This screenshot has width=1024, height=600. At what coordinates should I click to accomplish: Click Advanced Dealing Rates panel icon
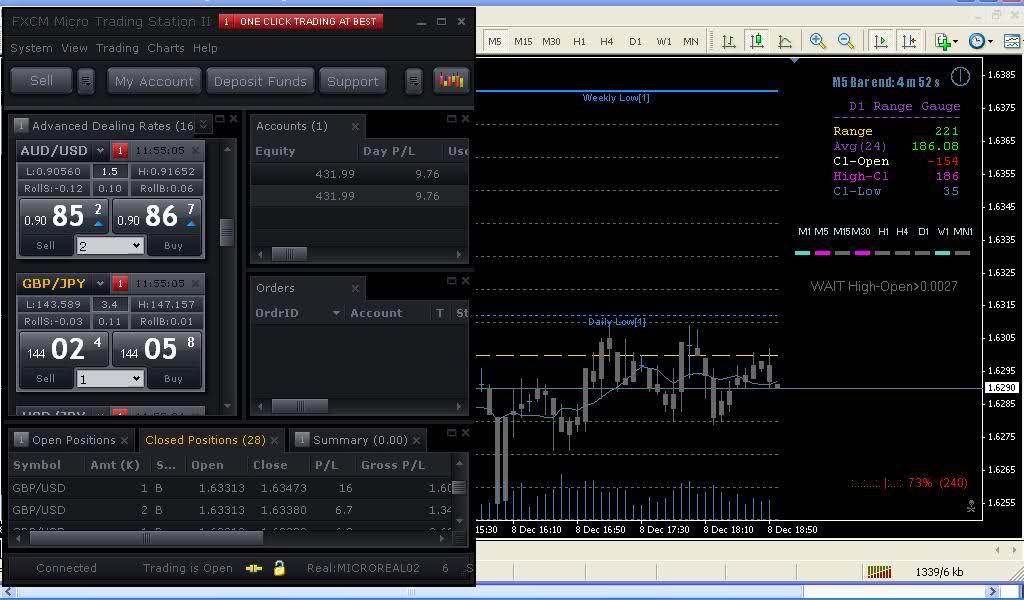pos(21,125)
